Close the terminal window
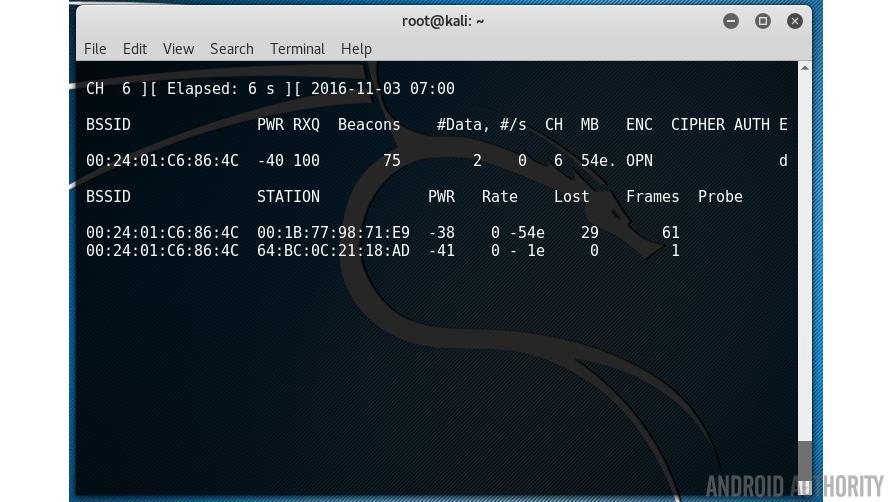Viewport: 892px width, 502px height. click(x=795, y=21)
